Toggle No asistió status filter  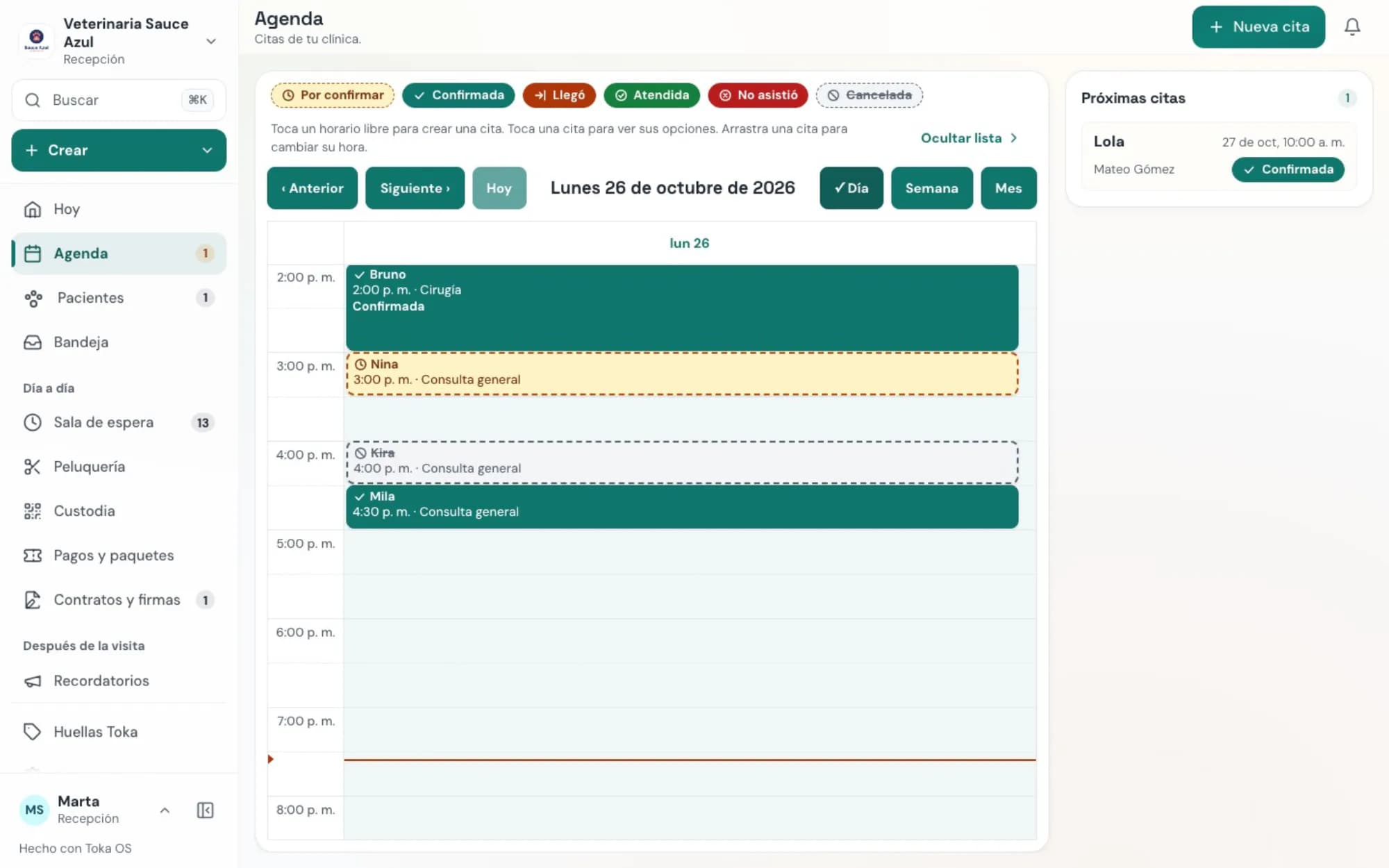[x=758, y=95]
